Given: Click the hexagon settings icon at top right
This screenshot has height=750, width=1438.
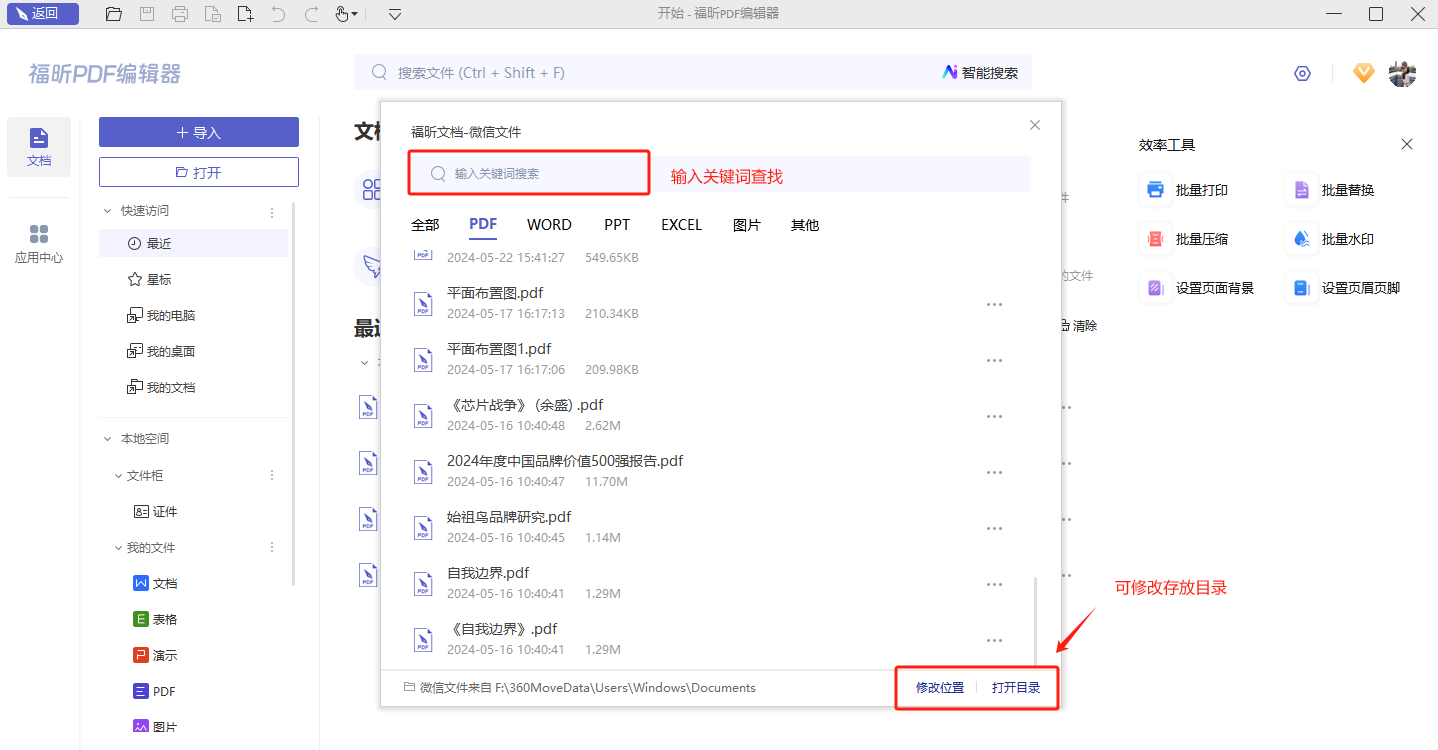Looking at the screenshot, I should click(x=1302, y=73).
